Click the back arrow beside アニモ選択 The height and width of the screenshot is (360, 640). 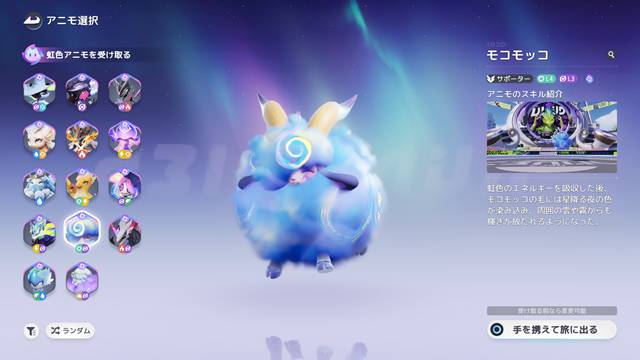coord(32,21)
